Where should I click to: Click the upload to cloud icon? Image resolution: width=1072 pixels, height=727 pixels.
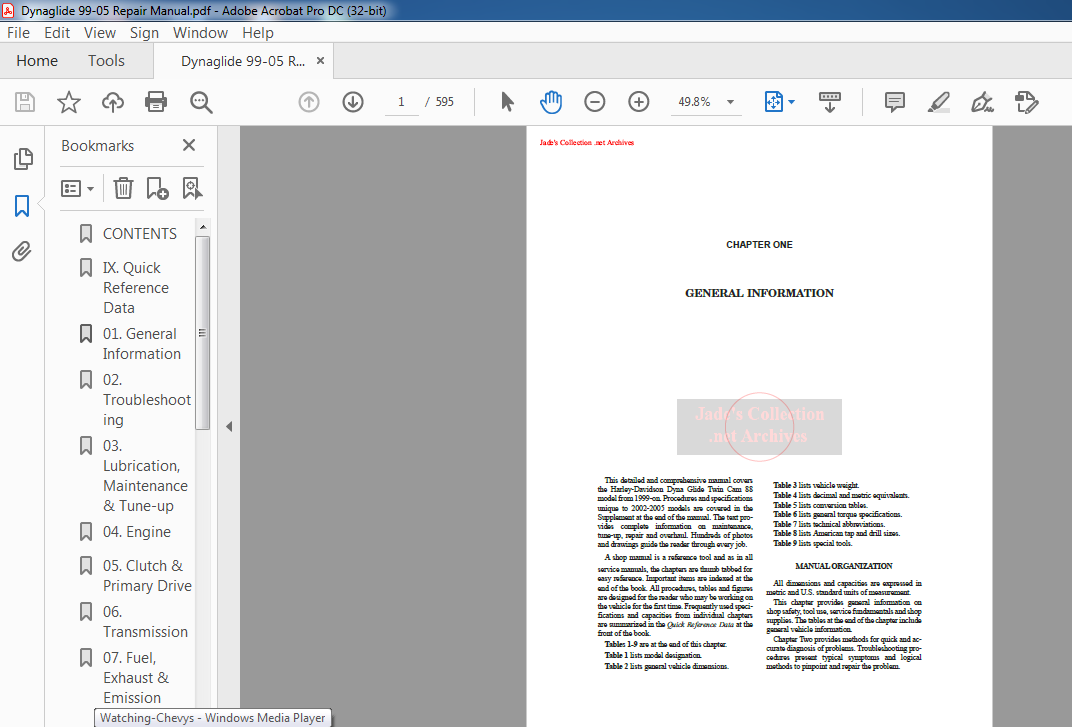(113, 102)
